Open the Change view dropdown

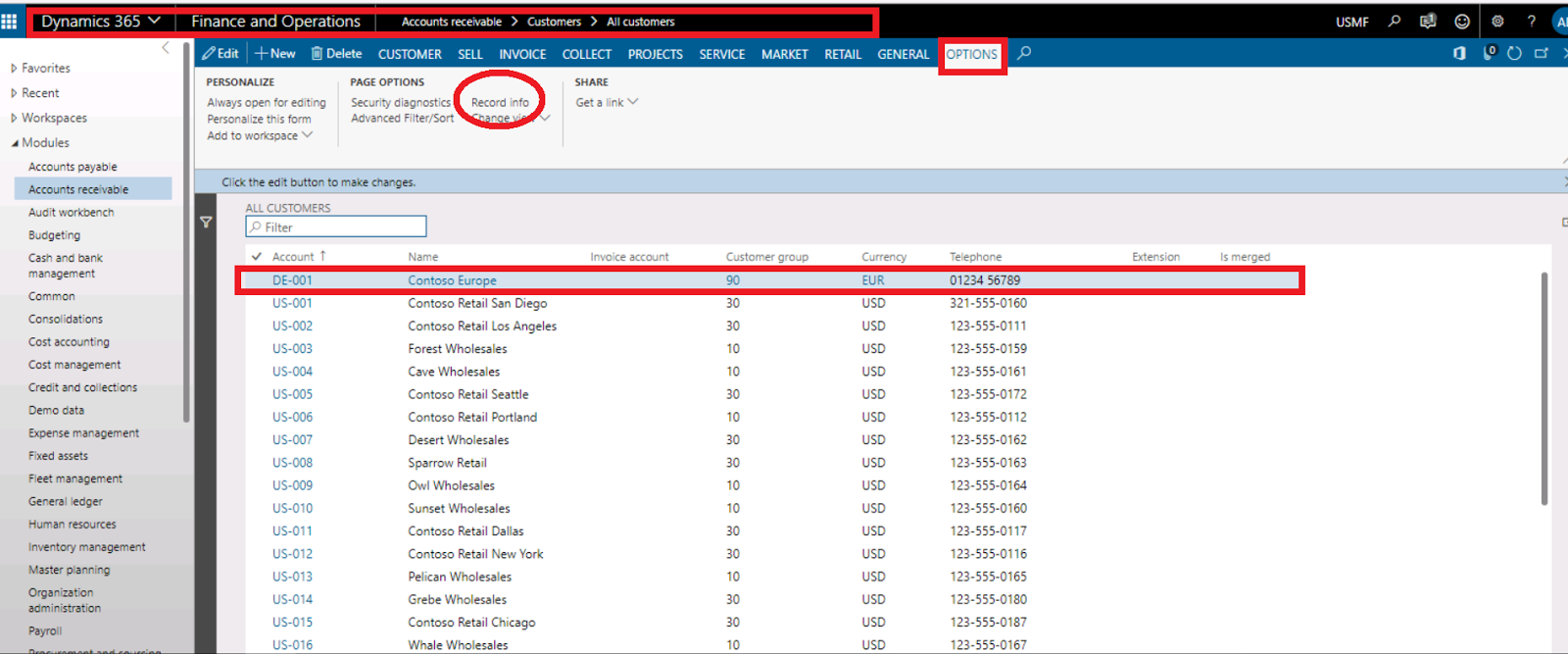tap(511, 118)
